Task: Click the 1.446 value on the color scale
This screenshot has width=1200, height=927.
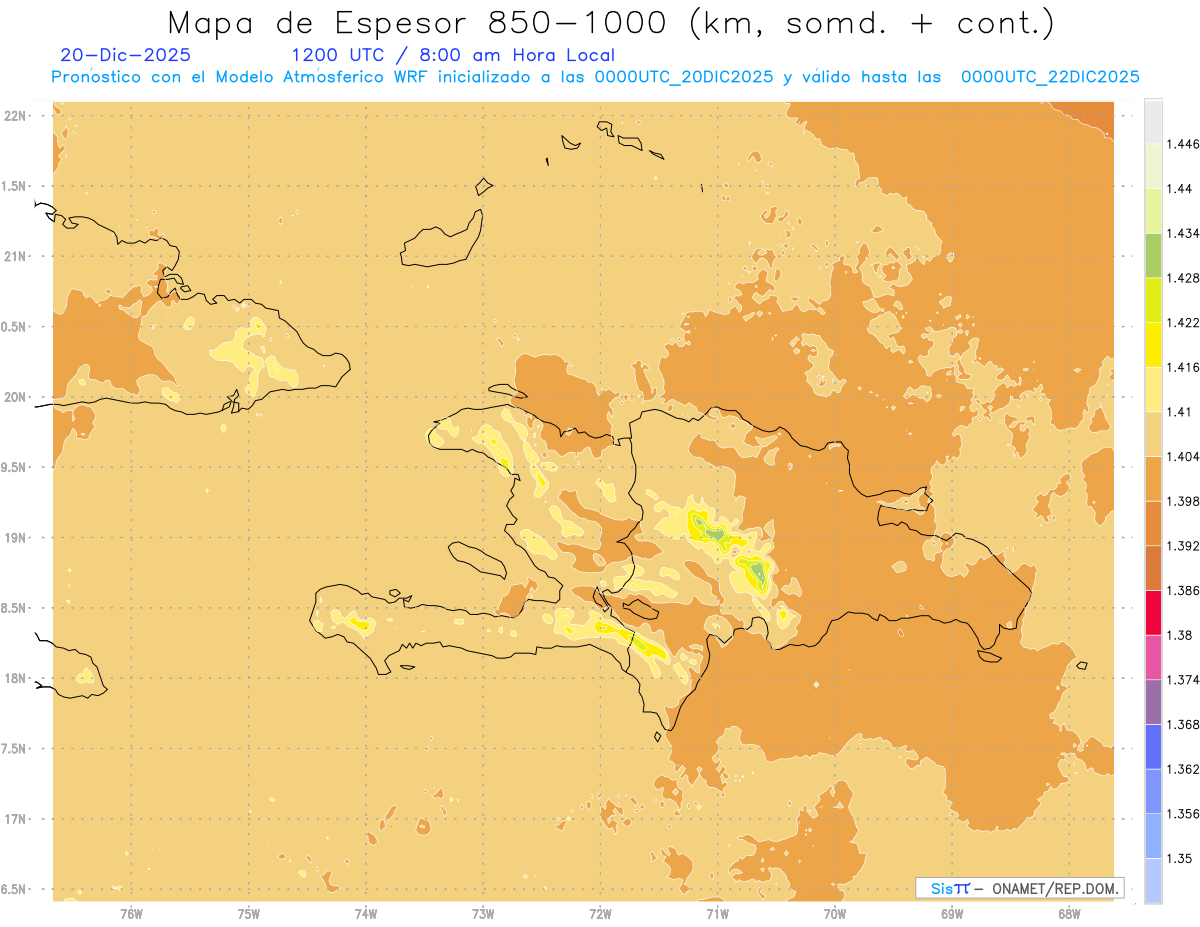Action: coord(1183,144)
